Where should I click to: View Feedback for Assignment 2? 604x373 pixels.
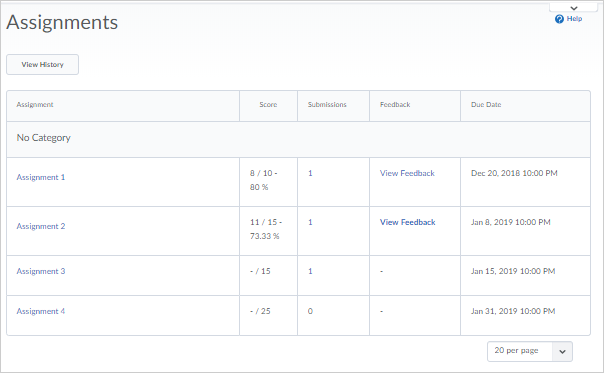pyautogui.click(x=408, y=222)
